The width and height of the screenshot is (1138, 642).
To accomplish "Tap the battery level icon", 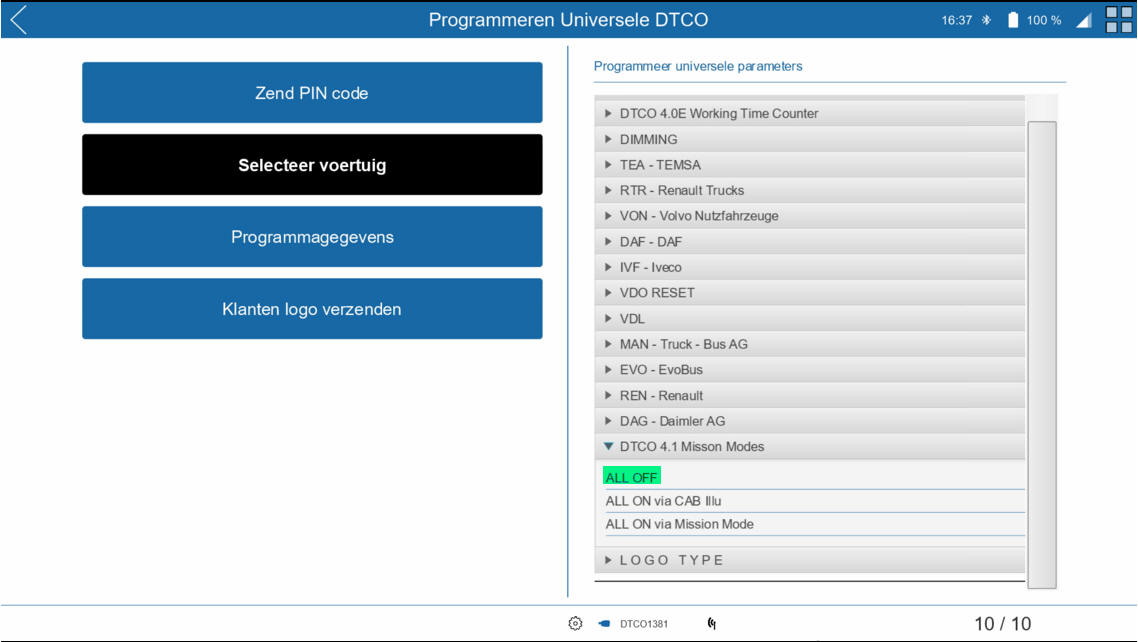I will 1013,20.
